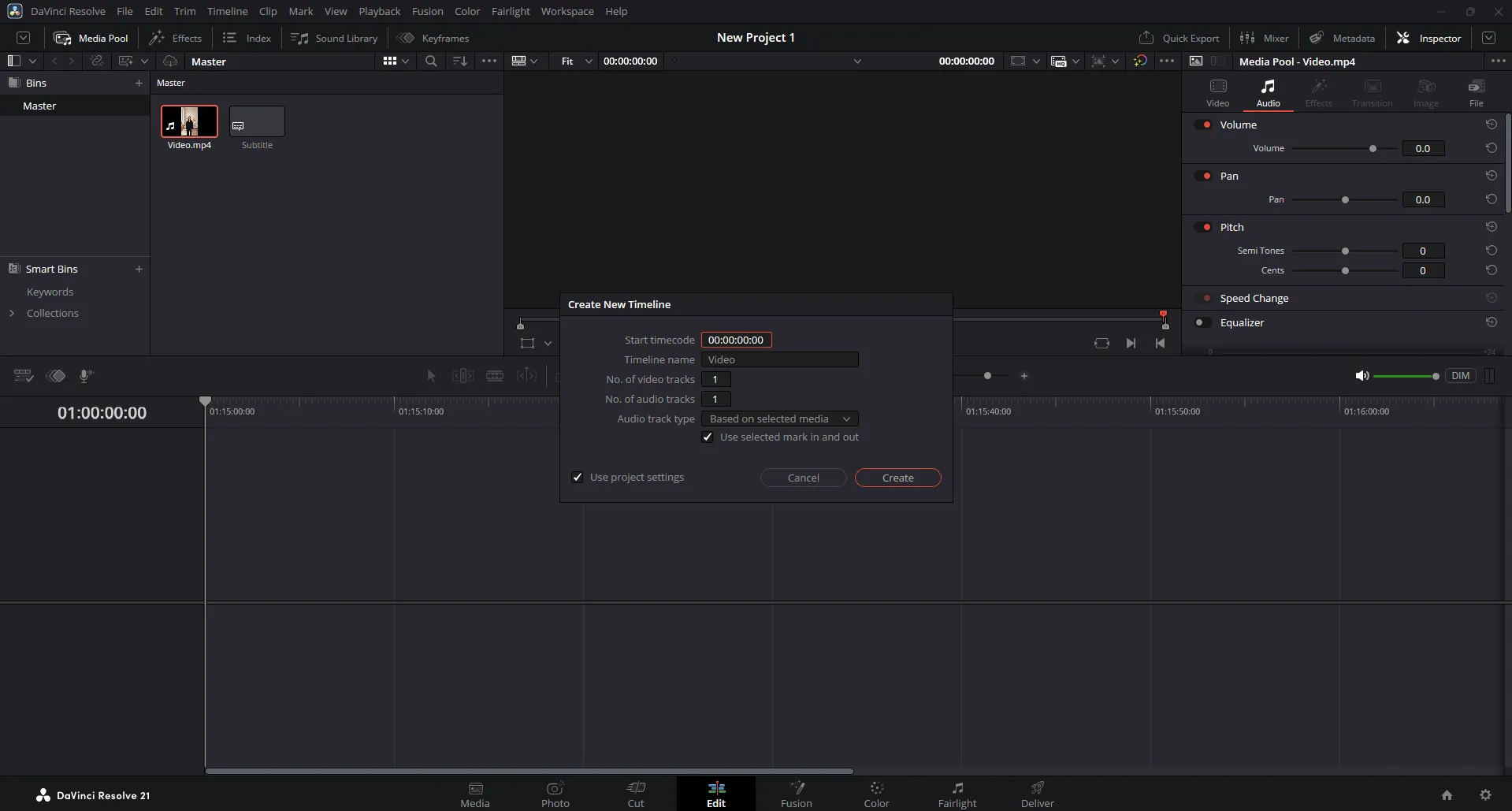Image resolution: width=1512 pixels, height=811 pixels.
Task: Open the Index panel
Action: (247, 38)
